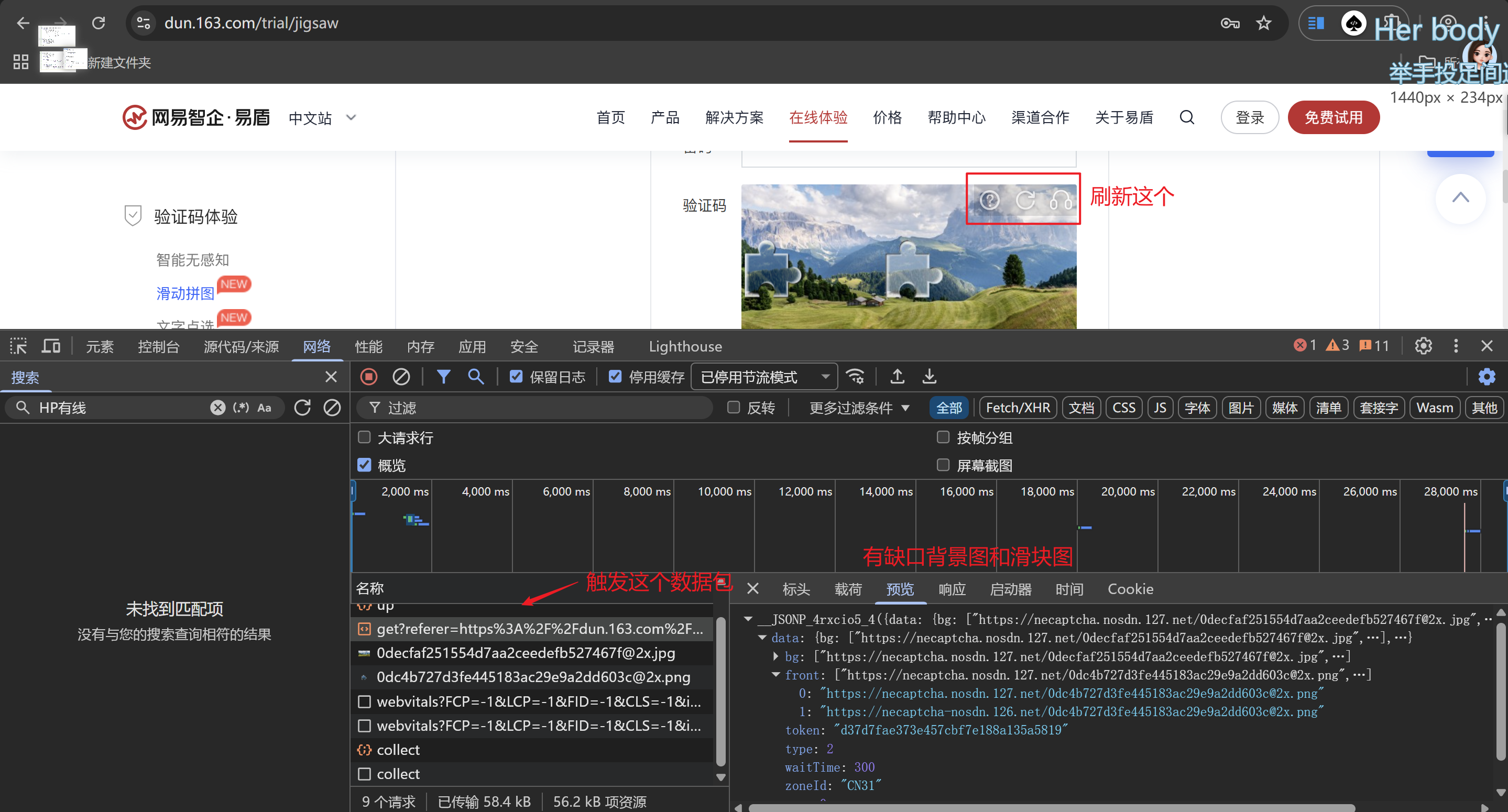Screen dimensions: 1508x812
Task: Open the 载荷 request detail tab
Action: point(848,589)
